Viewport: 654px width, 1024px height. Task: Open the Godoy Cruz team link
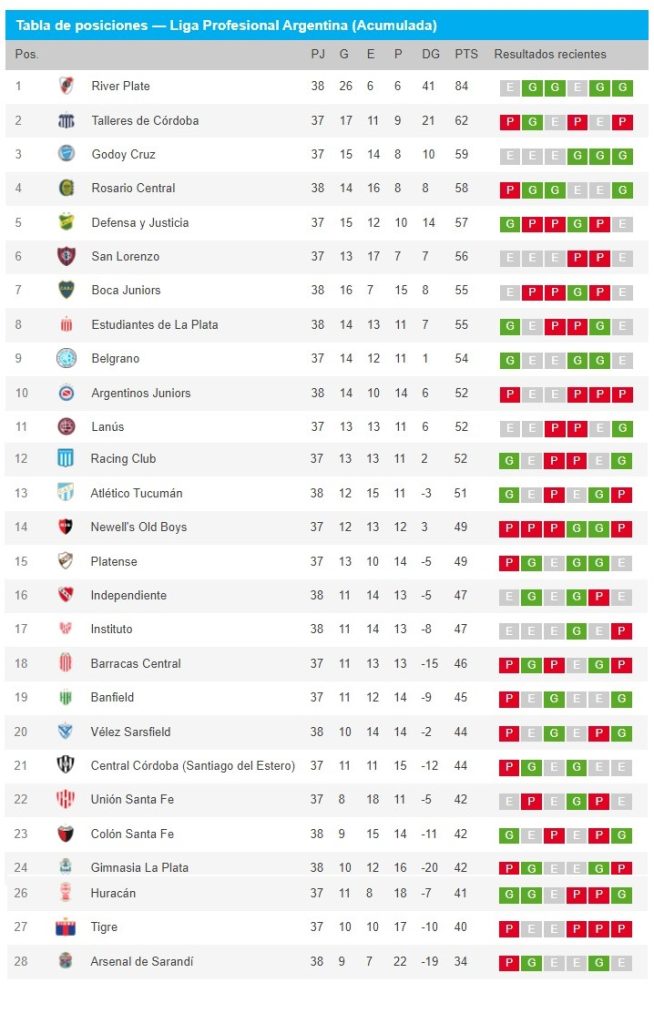coord(123,154)
